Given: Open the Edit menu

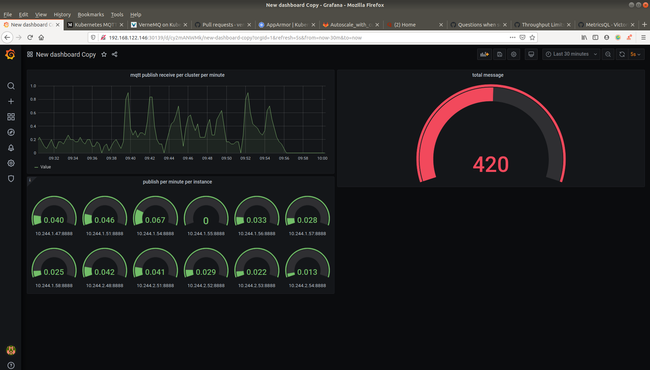Looking at the screenshot, I should (23, 15).
